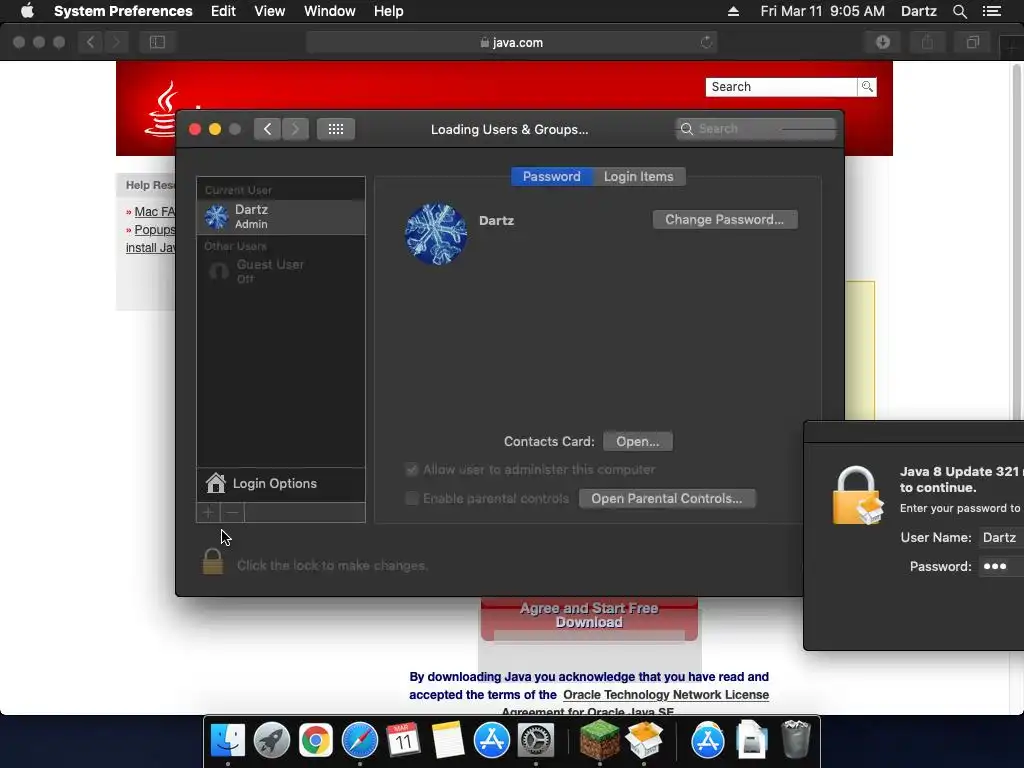Click the System Preferences search field

click(756, 129)
